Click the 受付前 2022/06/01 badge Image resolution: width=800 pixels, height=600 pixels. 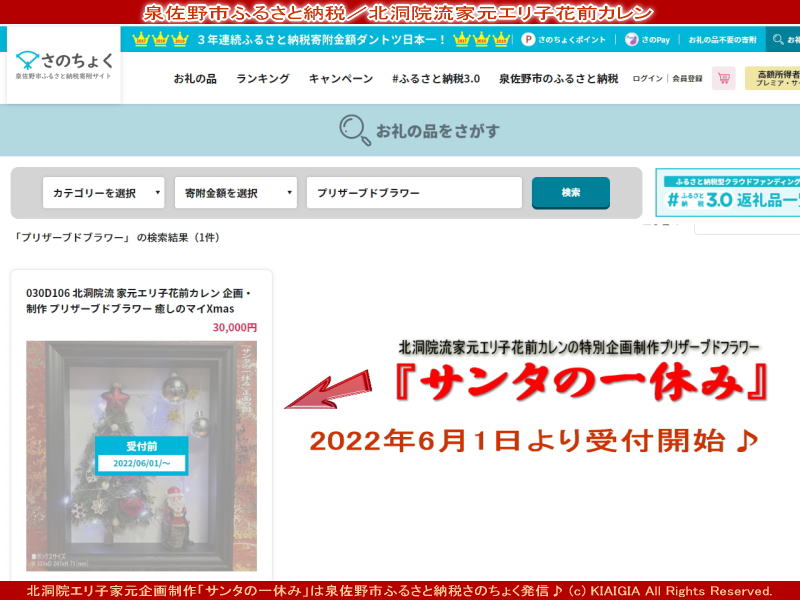pyautogui.click(x=141, y=456)
